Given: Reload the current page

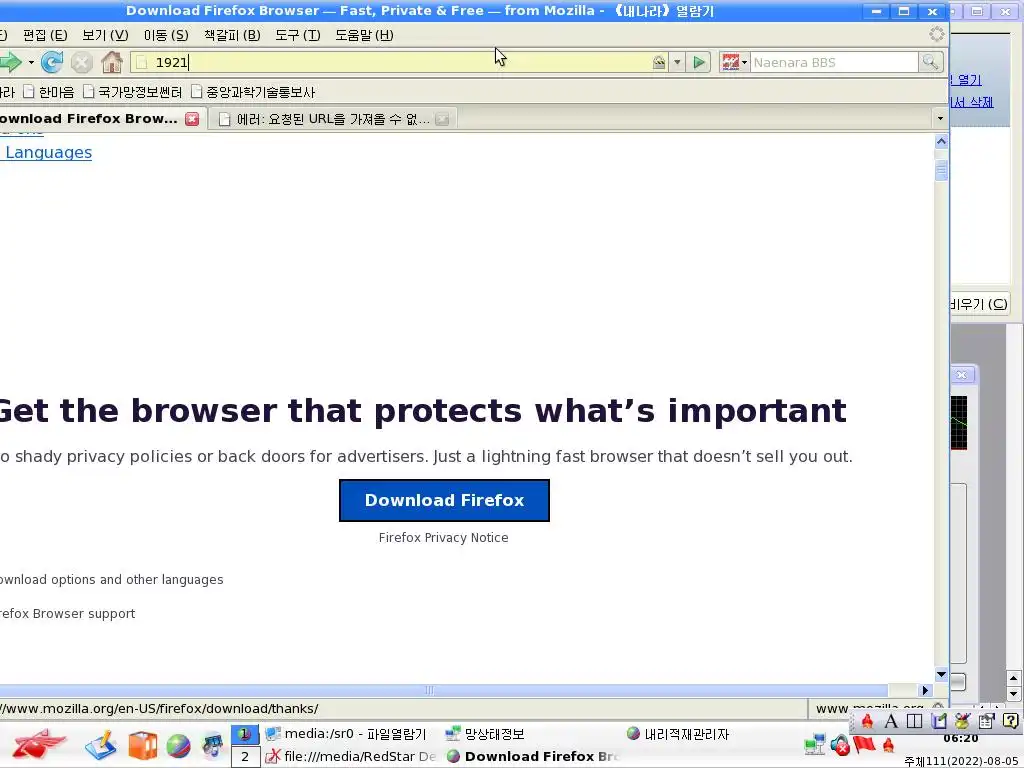Looking at the screenshot, I should pos(52,63).
